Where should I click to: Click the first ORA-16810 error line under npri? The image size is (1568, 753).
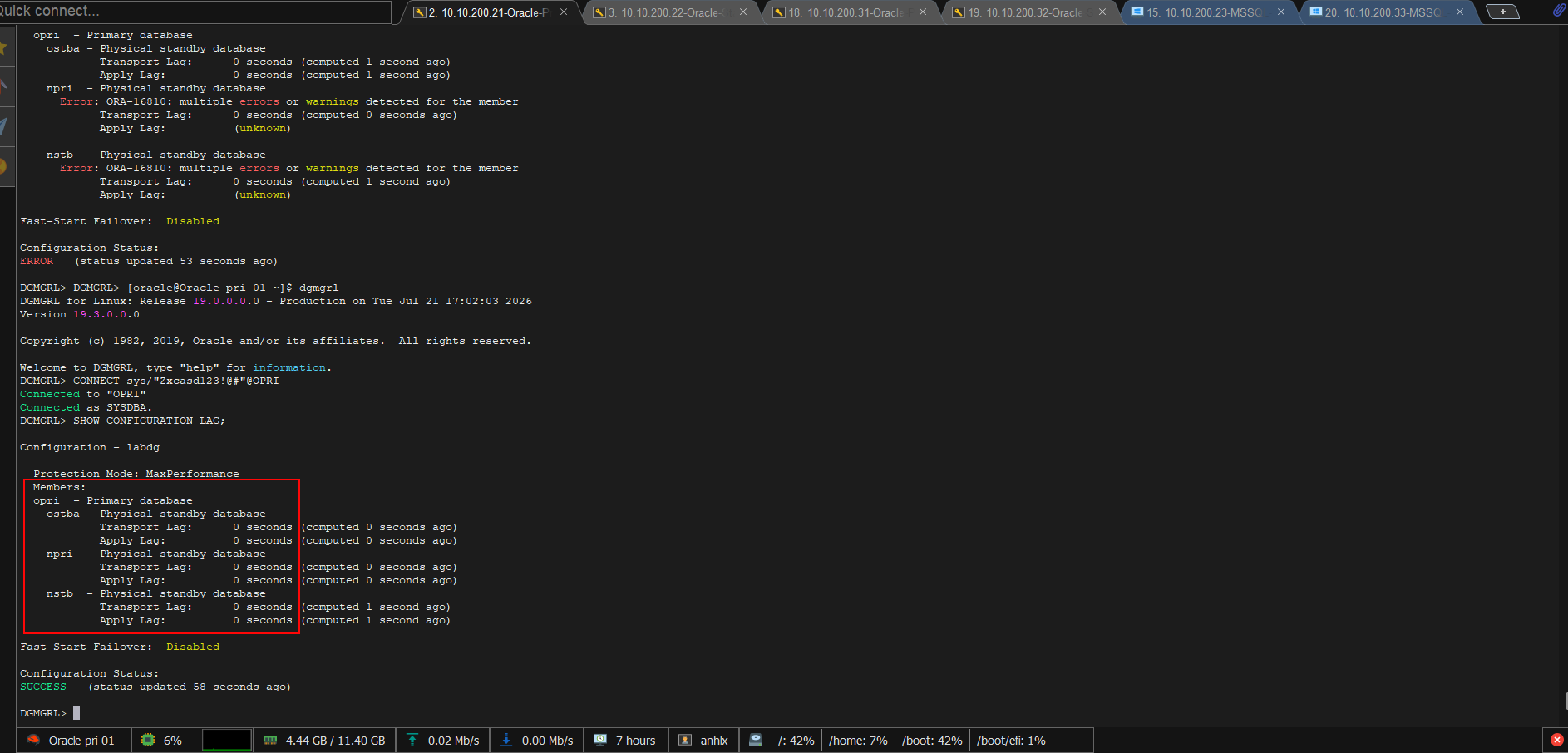pos(289,101)
